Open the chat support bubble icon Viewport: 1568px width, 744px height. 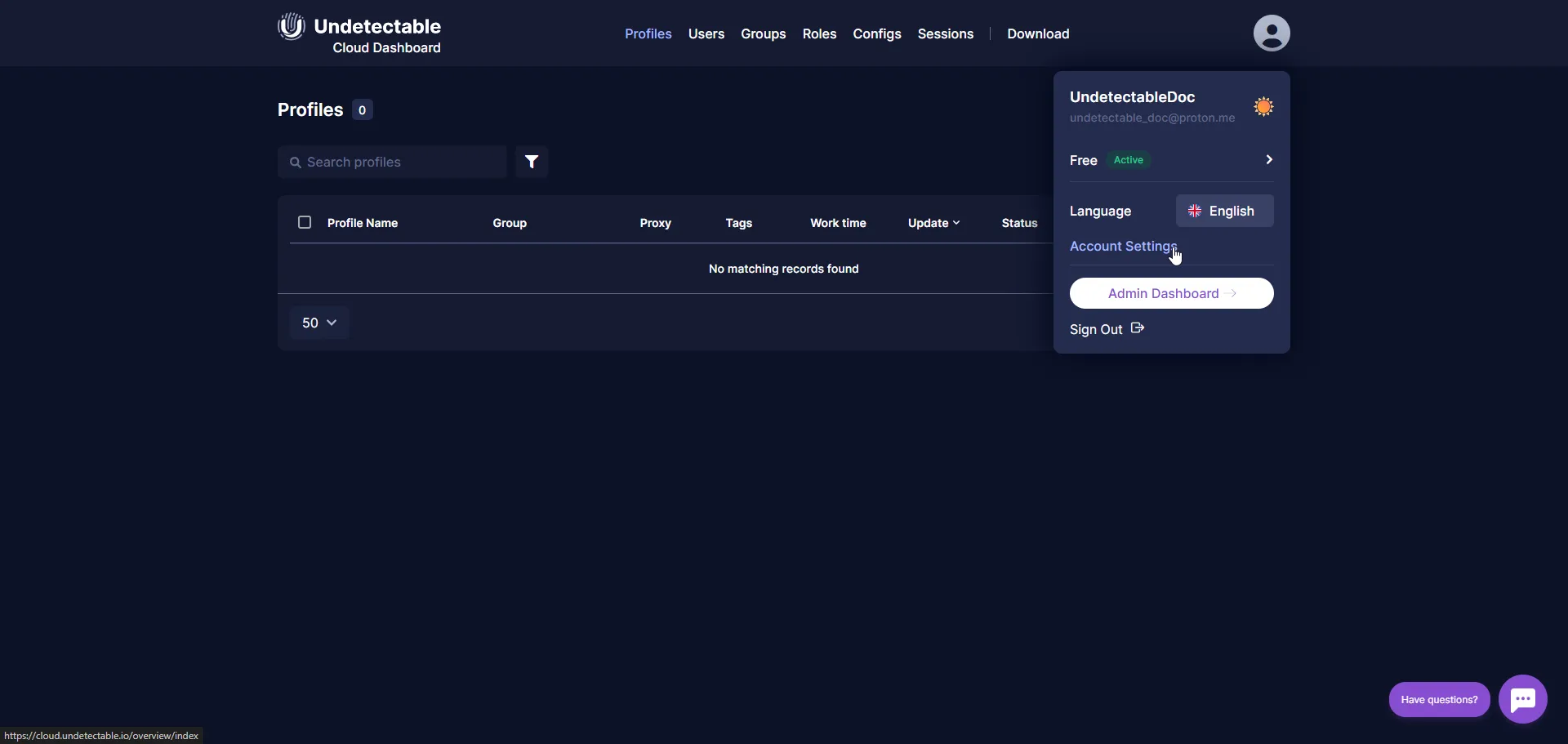1523,699
